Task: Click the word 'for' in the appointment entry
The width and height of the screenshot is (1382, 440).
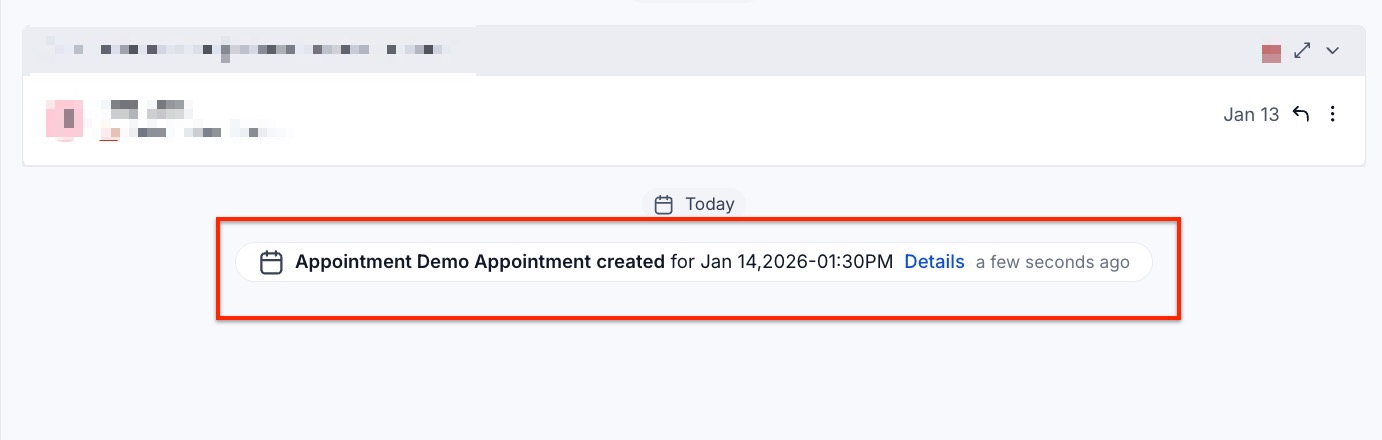Action: (683, 262)
